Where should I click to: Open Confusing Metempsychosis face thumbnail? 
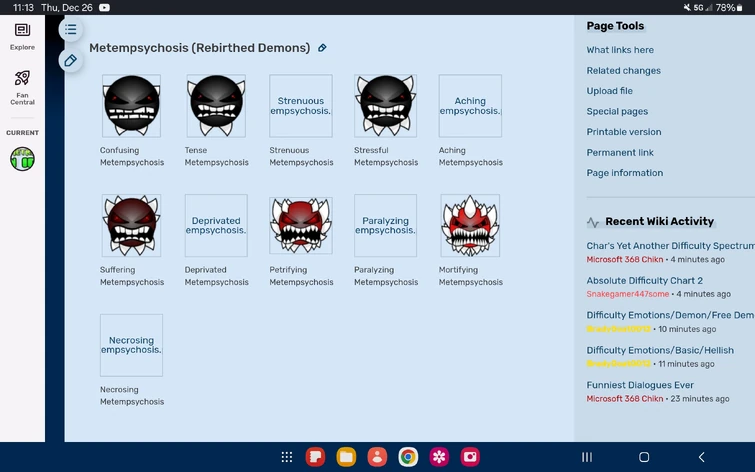[x=131, y=105]
